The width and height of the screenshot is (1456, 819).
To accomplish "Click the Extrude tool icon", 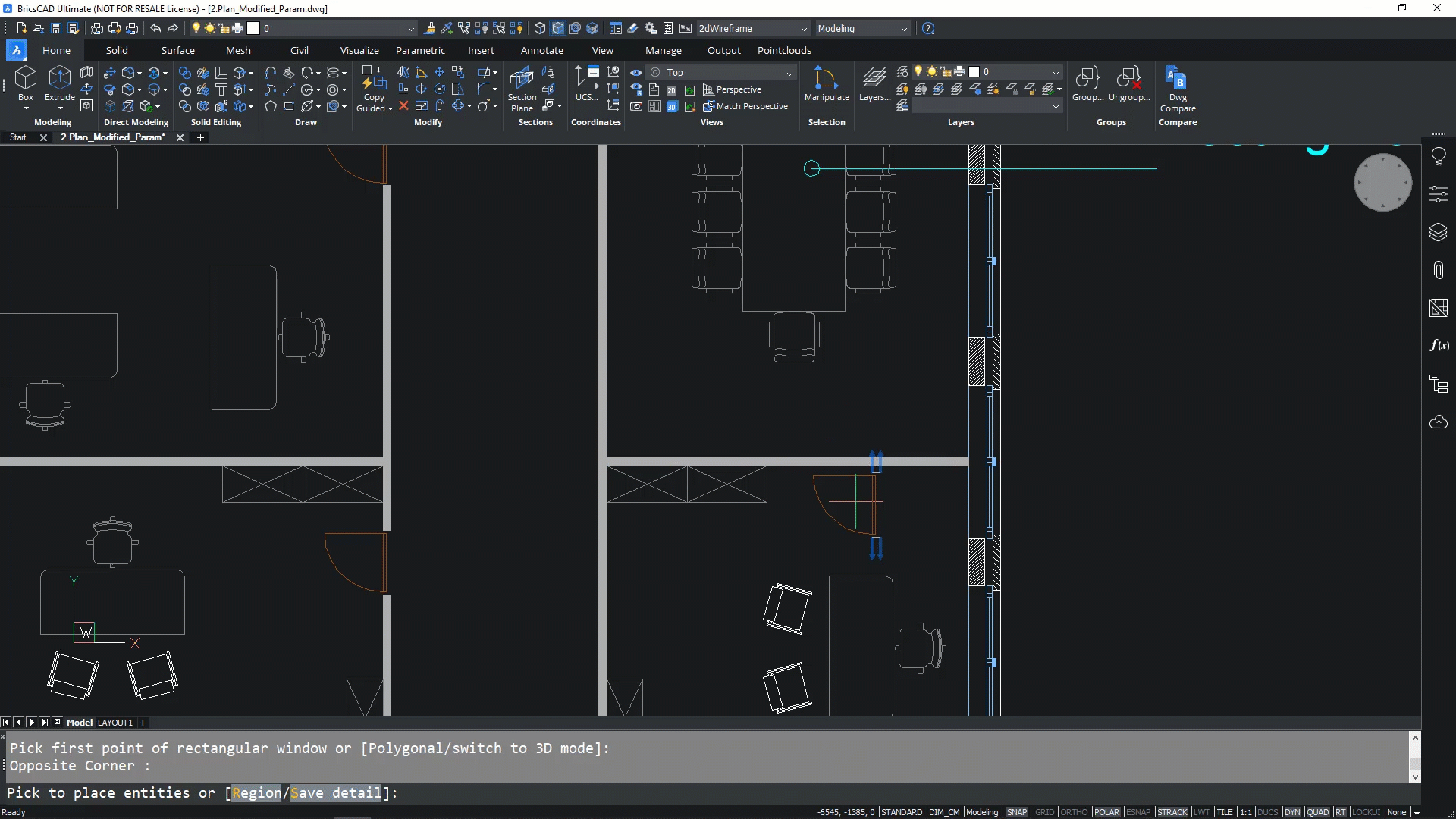I will (x=59, y=79).
